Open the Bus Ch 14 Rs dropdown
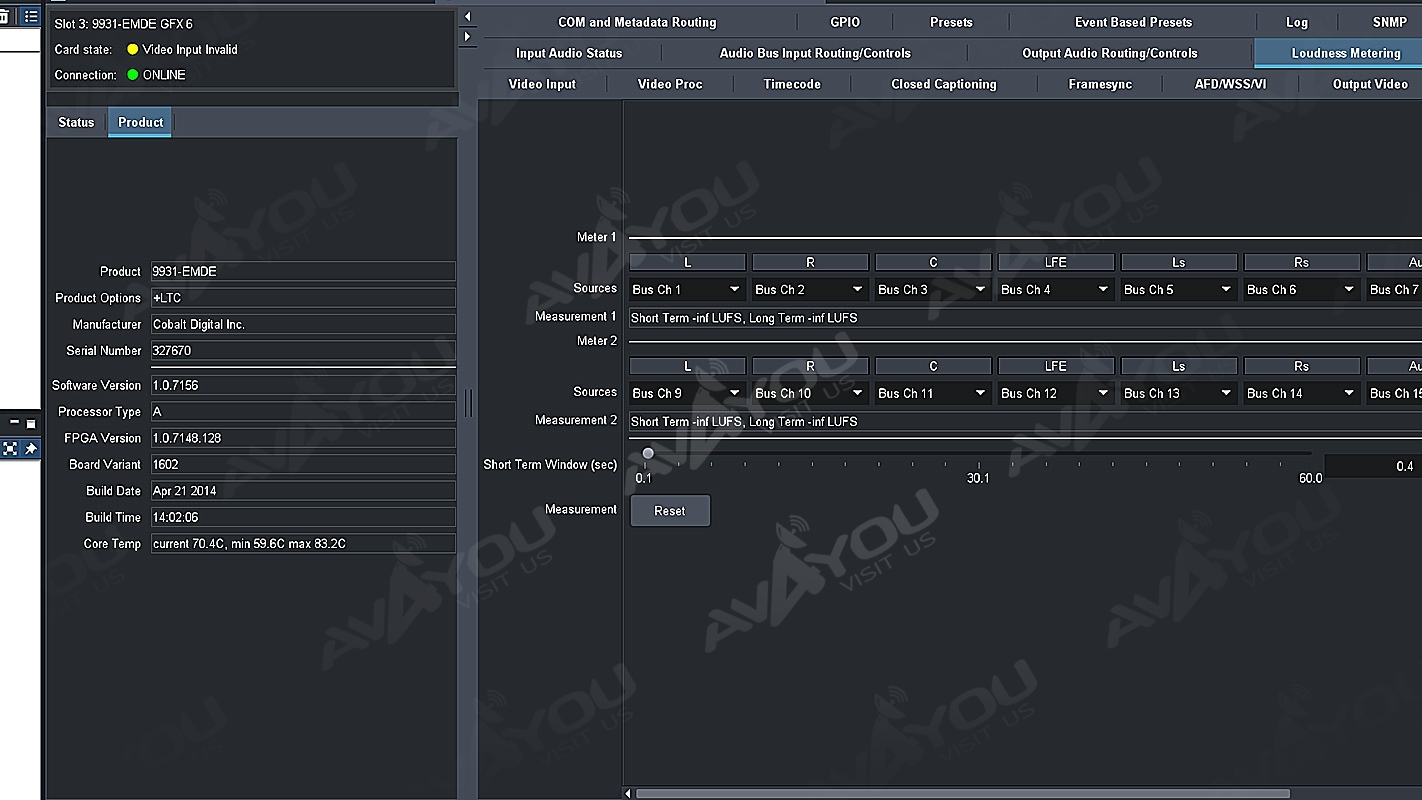Image resolution: width=1422 pixels, height=800 pixels. click(1302, 393)
